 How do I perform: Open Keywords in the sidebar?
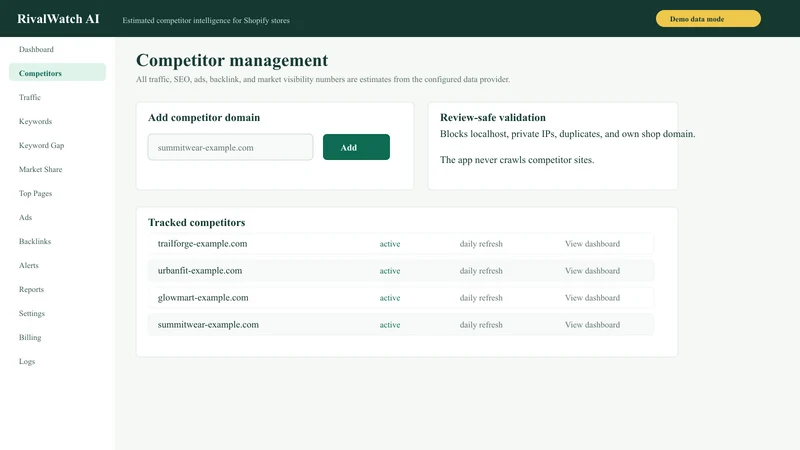[35, 121]
